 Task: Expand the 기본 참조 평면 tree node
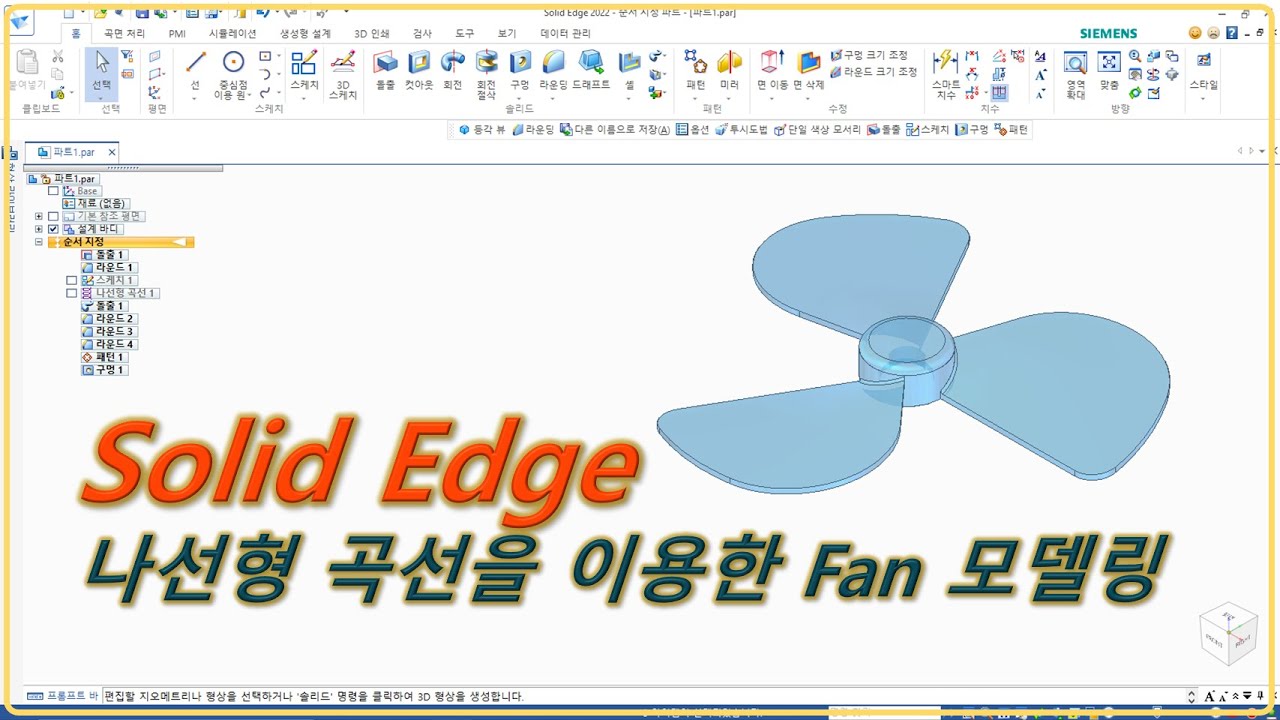point(39,216)
